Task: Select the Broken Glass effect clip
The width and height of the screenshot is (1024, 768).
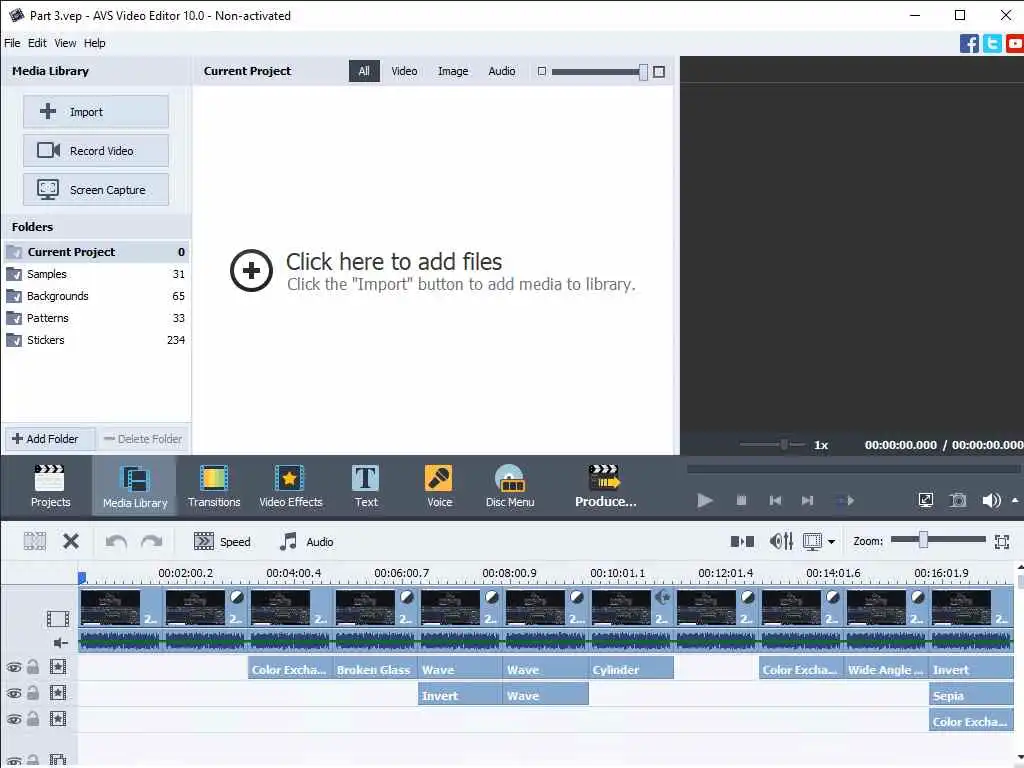Action: pos(374,669)
